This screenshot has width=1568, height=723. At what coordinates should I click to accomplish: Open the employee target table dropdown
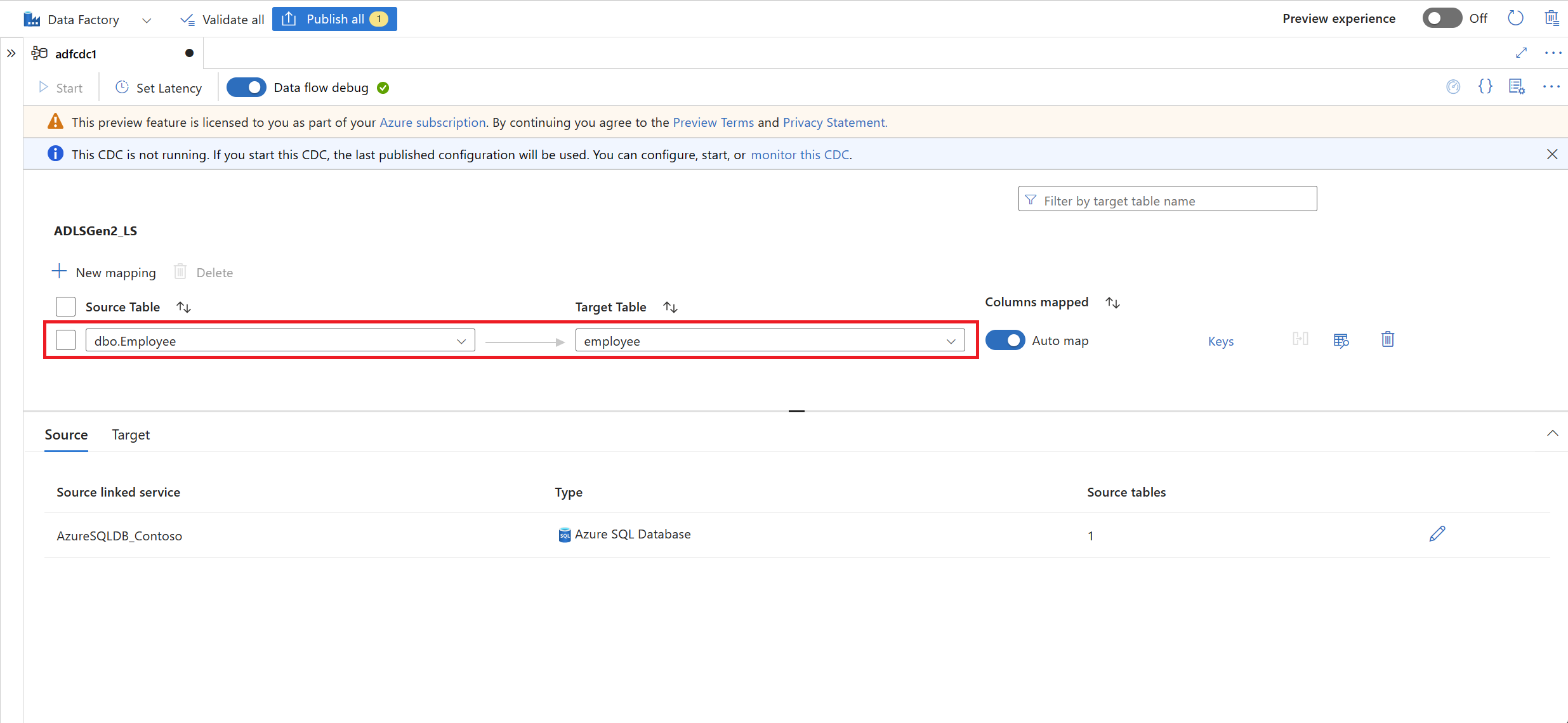[x=951, y=341]
